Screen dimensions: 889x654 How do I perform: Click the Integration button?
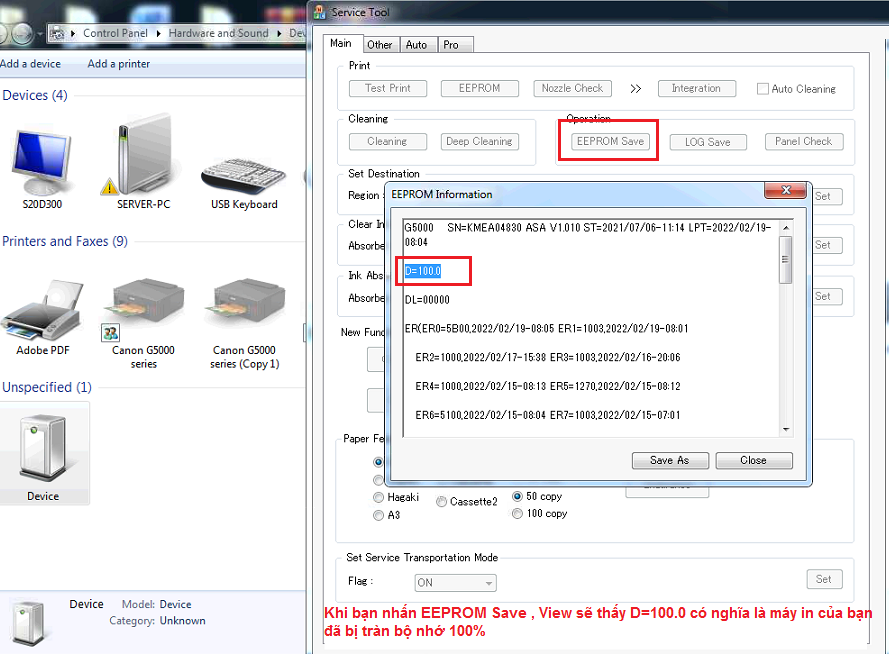697,88
